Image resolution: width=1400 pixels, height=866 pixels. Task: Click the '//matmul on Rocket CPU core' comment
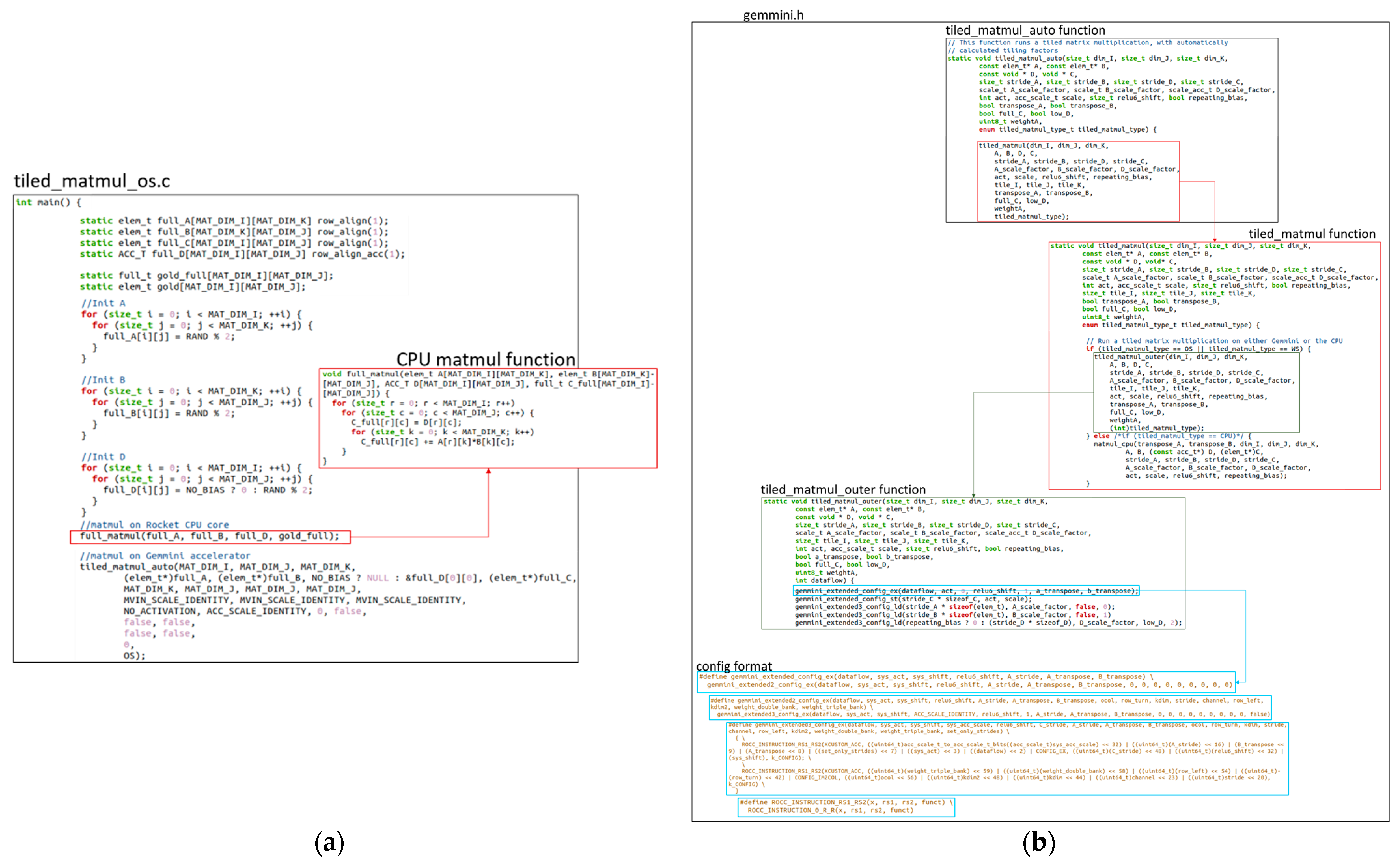[x=155, y=525]
